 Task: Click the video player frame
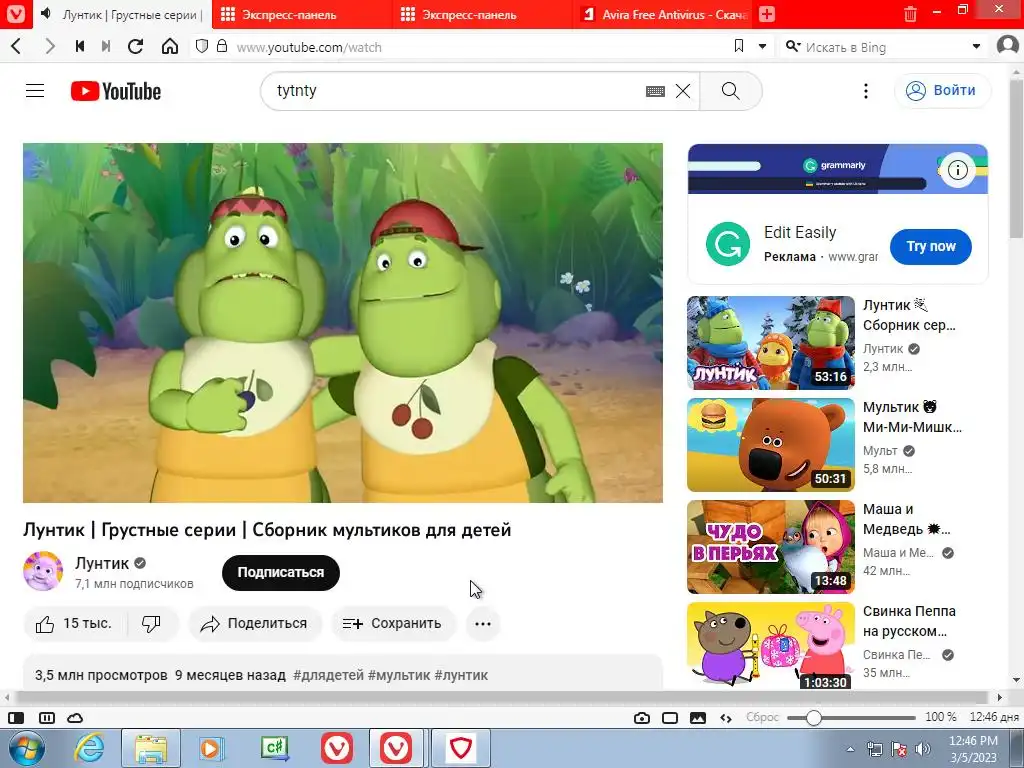coord(343,323)
